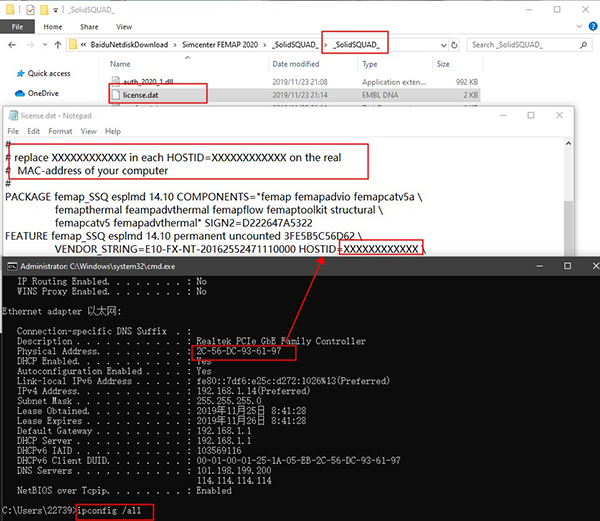
Task: Click the OneDrive cloud icon
Action: click(x=18, y=92)
